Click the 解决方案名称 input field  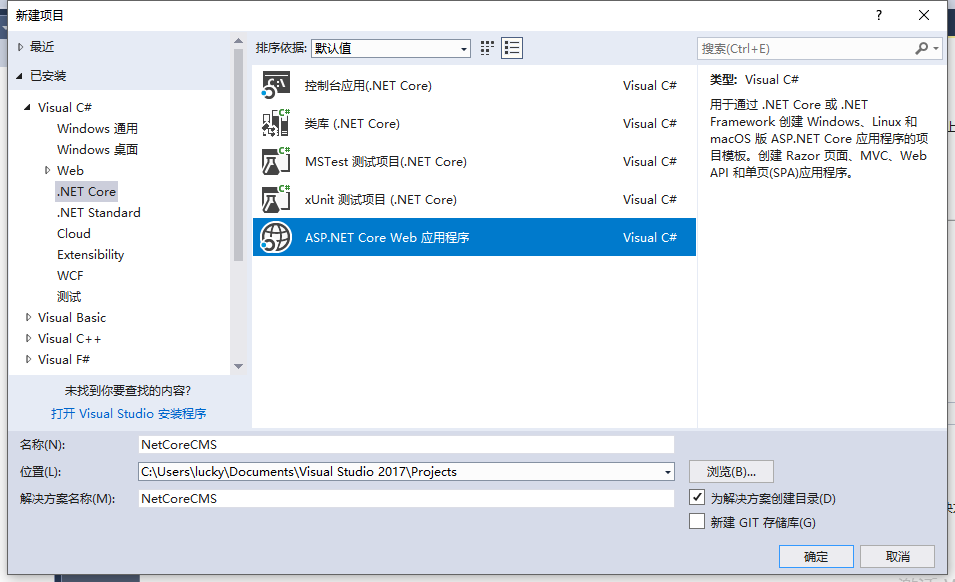pyautogui.click(x=406, y=499)
